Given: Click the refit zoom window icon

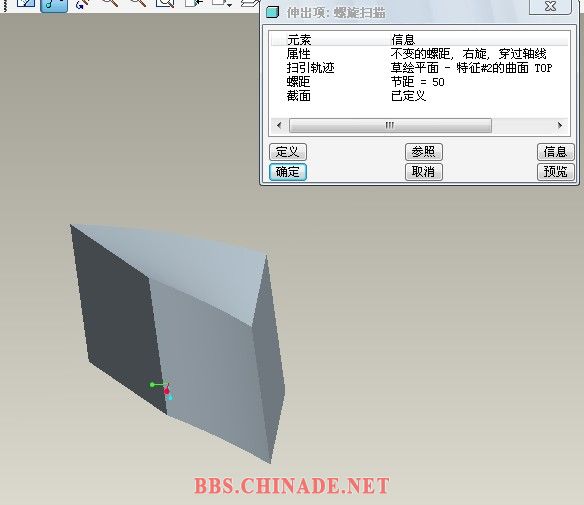Looking at the screenshot, I should click(165, 3).
